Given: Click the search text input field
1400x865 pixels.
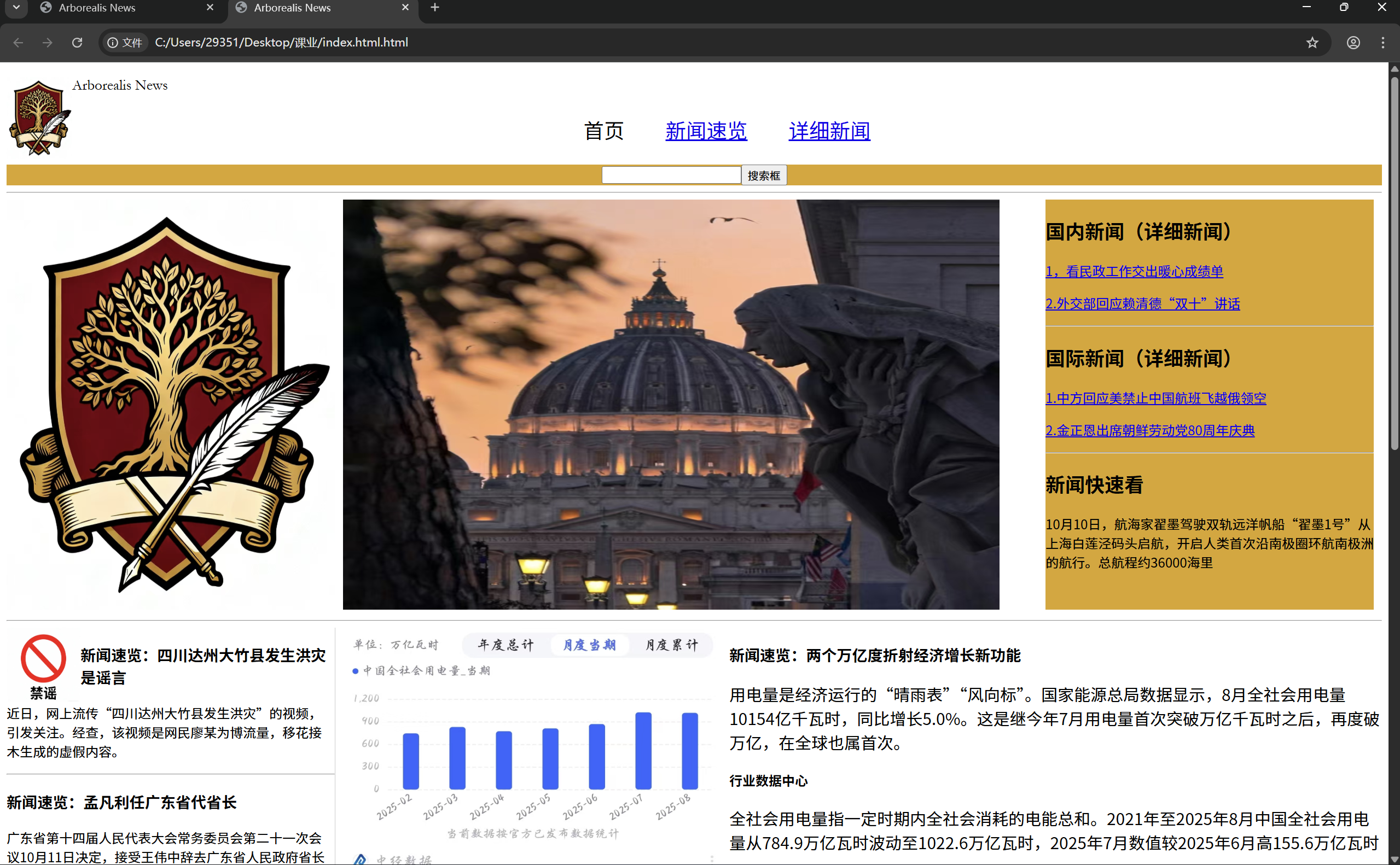Looking at the screenshot, I should (671, 175).
